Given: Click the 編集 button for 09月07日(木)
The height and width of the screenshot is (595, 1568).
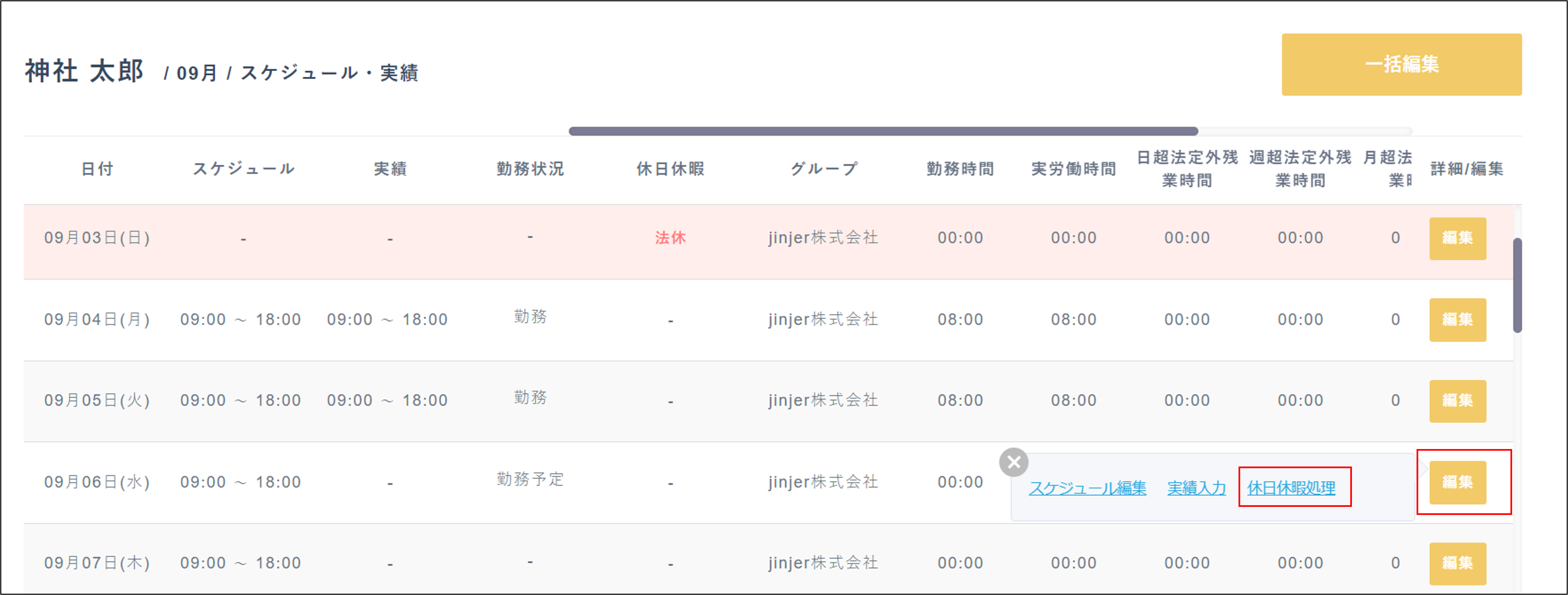Looking at the screenshot, I should coord(1458,563).
